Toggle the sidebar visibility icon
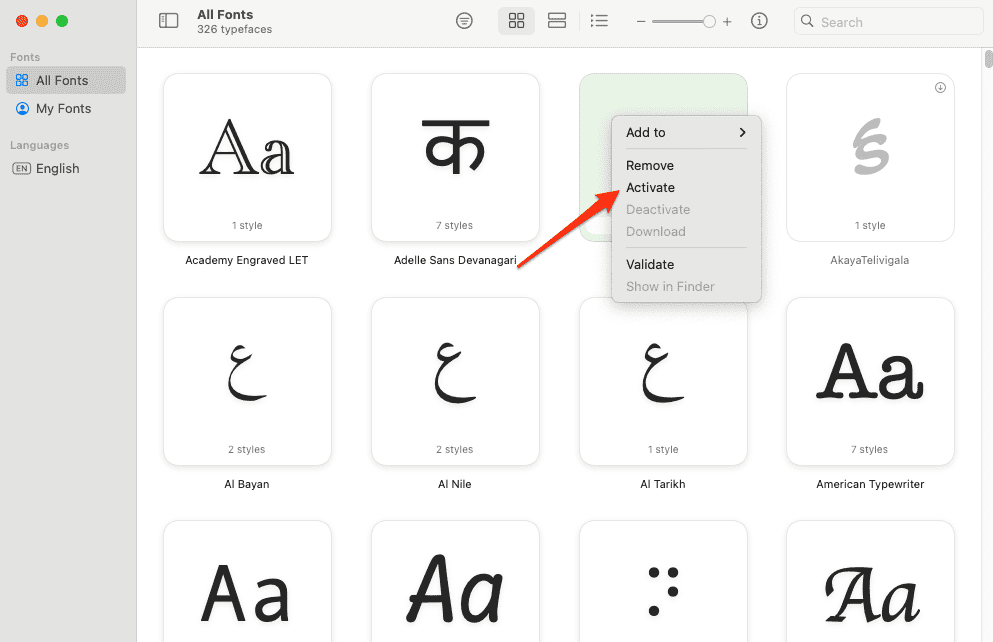Screen dimensions: 993x642 pos(168,21)
